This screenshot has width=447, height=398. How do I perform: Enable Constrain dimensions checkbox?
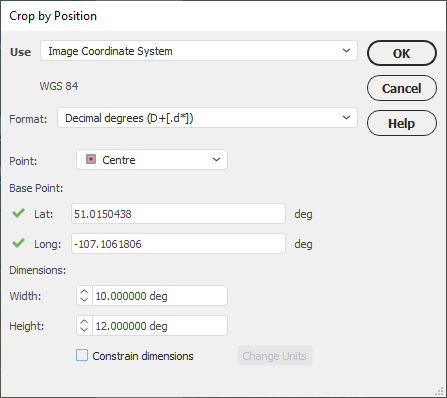tap(82, 355)
